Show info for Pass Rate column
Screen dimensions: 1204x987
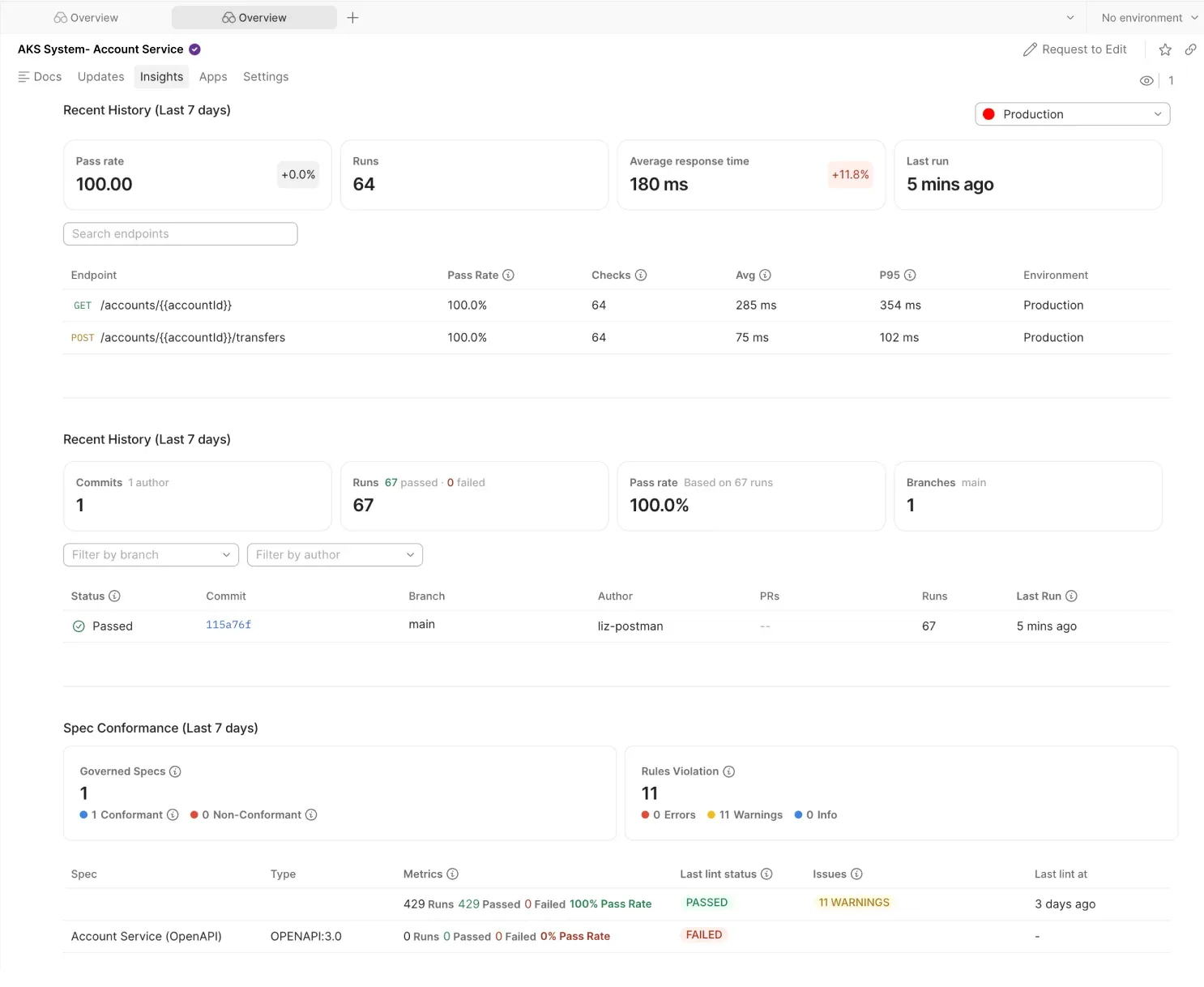tap(508, 276)
